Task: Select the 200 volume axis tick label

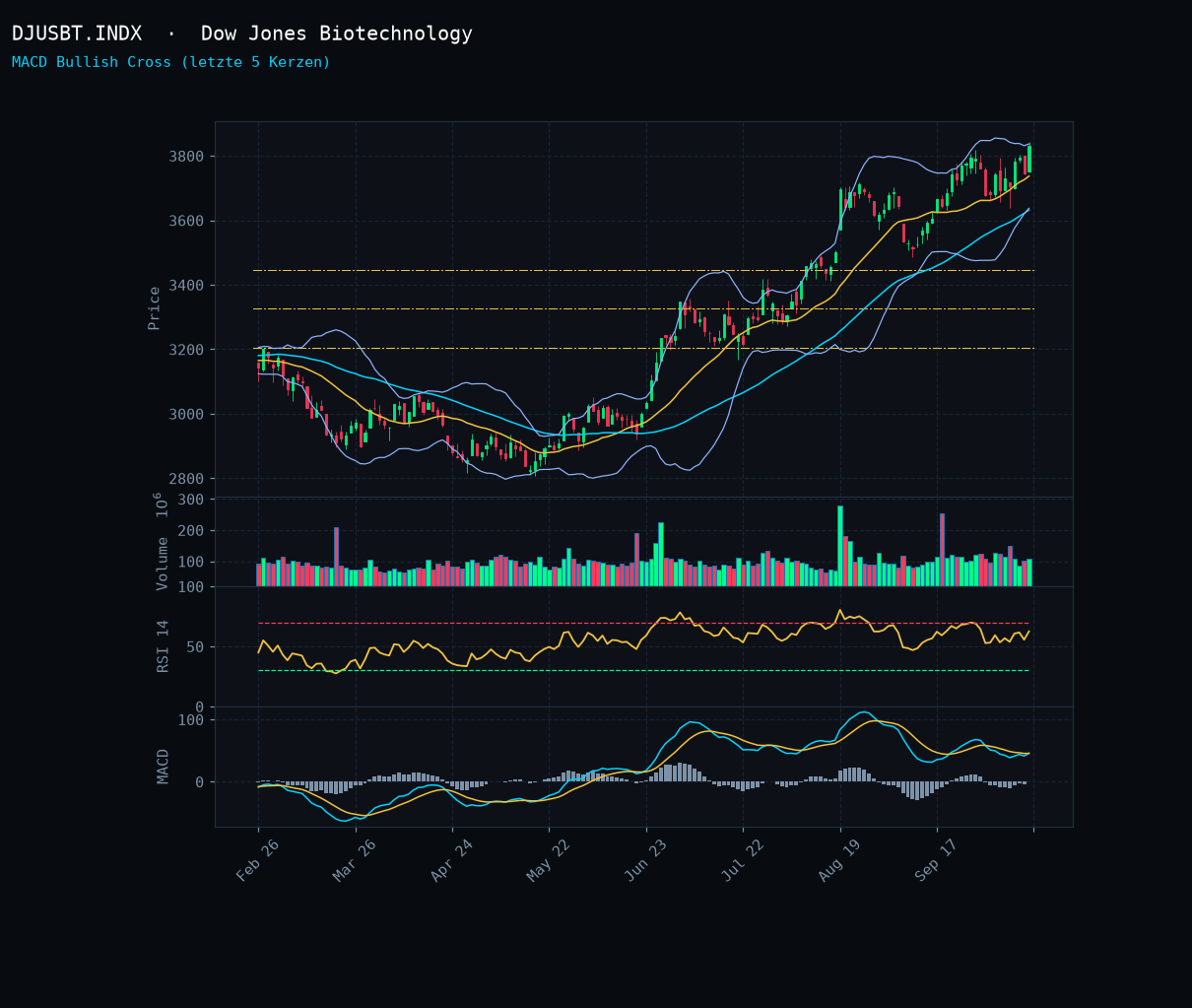Action: tap(190, 531)
